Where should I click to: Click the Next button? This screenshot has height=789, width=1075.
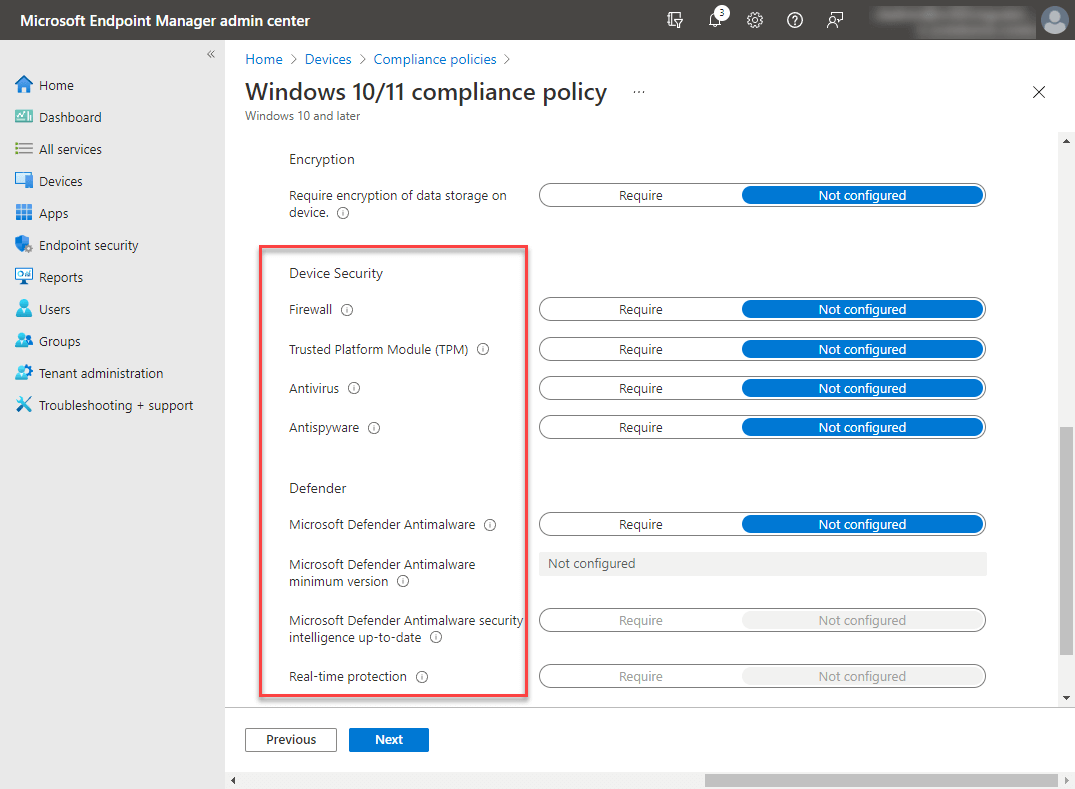(x=389, y=739)
